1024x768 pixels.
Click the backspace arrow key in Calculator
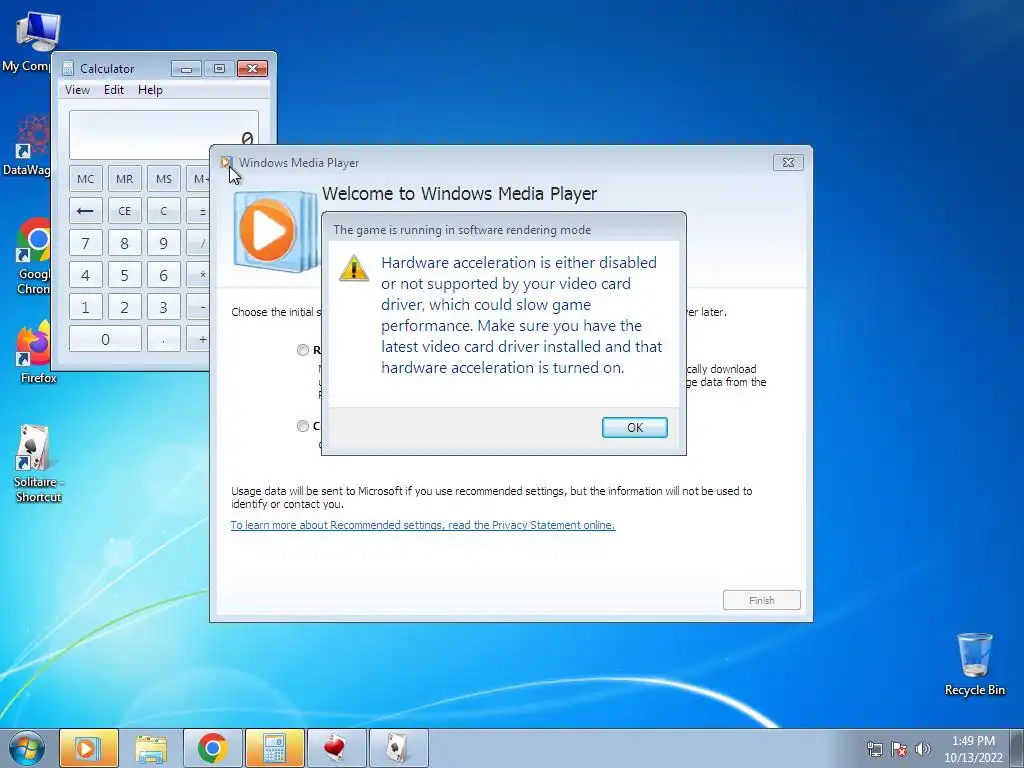click(x=86, y=211)
